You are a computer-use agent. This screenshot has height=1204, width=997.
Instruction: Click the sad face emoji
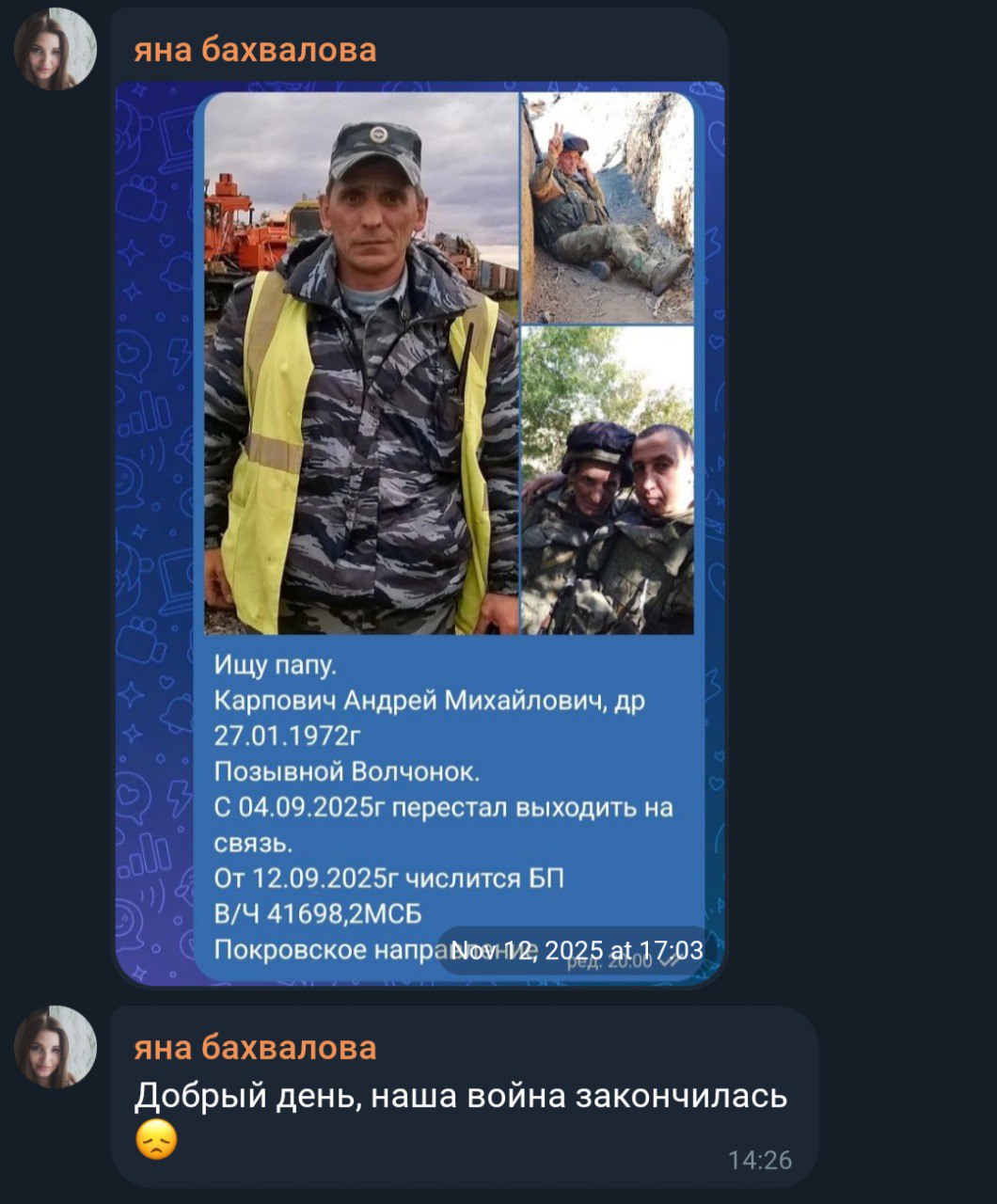coord(156,1140)
